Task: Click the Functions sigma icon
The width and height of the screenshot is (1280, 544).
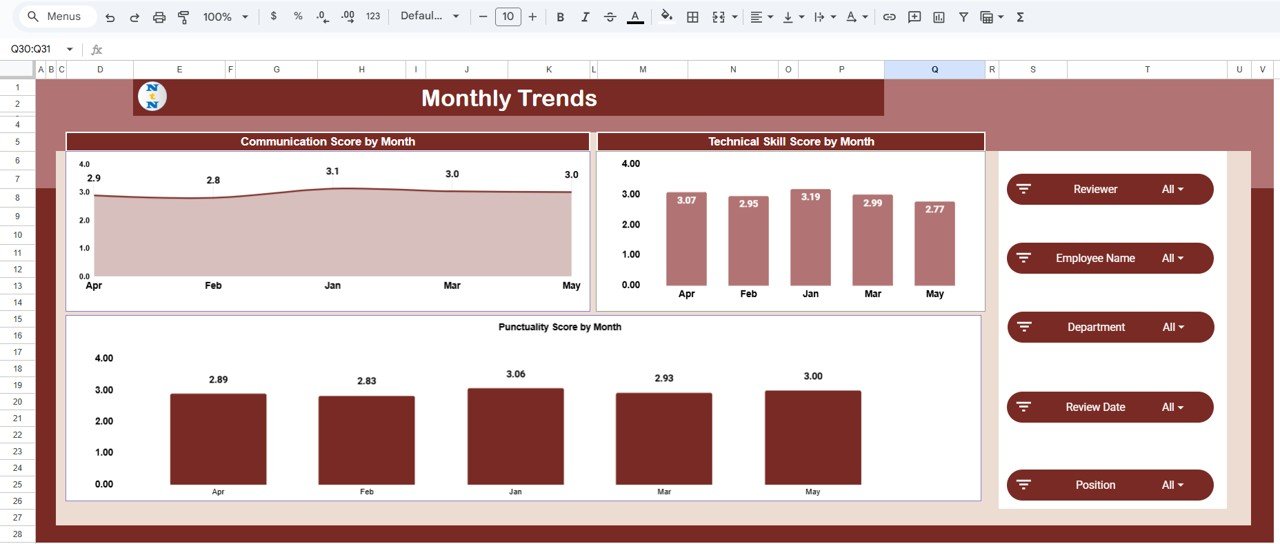Action: pyautogui.click(x=1020, y=17)
